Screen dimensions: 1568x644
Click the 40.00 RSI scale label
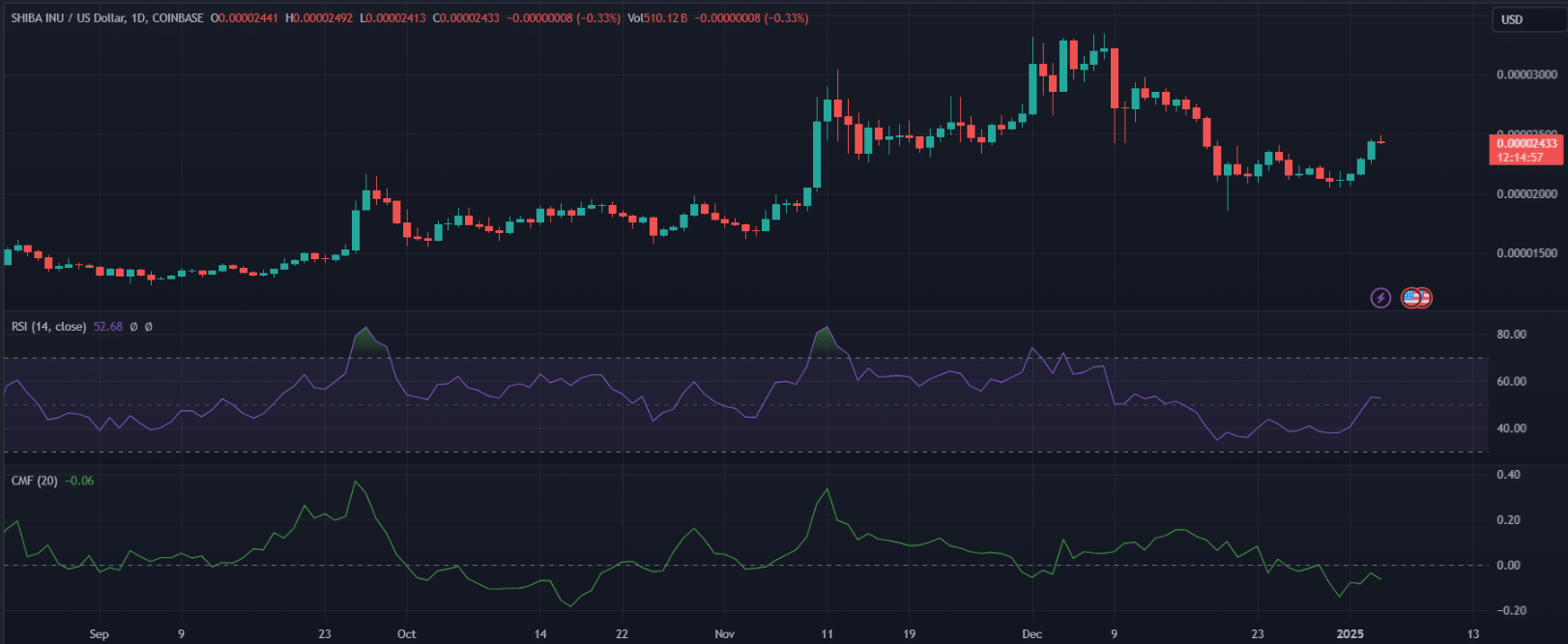coord(1511,428)
